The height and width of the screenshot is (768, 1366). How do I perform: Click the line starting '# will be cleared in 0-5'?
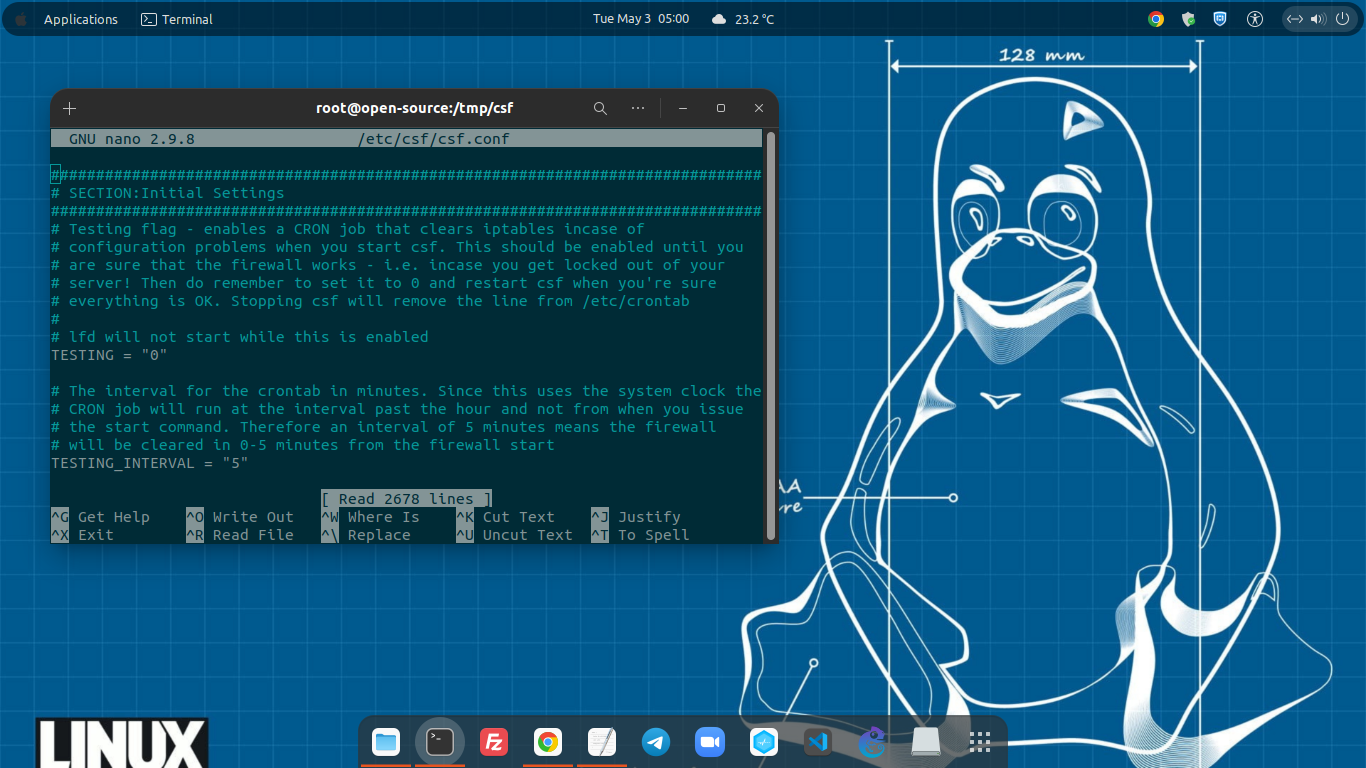click(302, 445)
